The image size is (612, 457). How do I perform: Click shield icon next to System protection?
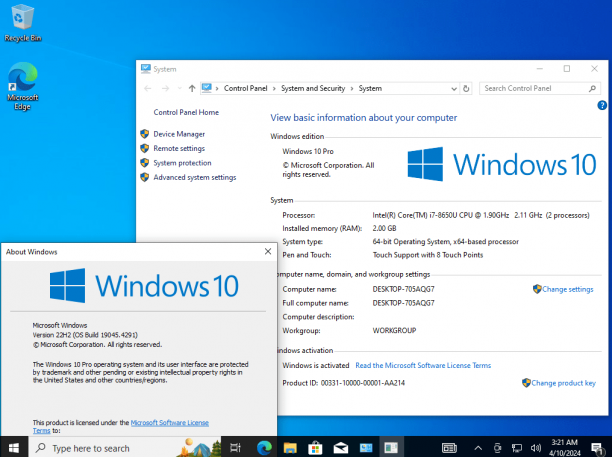145,163
